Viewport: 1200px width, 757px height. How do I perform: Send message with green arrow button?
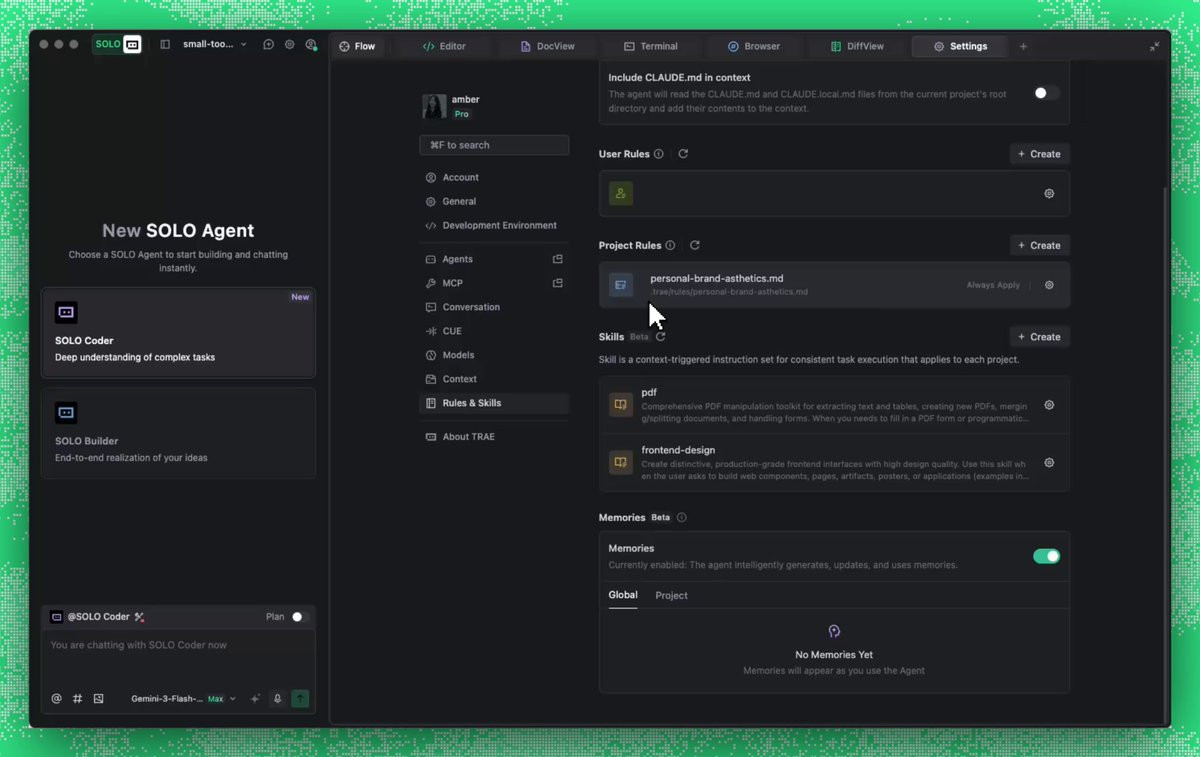[300, 699]
